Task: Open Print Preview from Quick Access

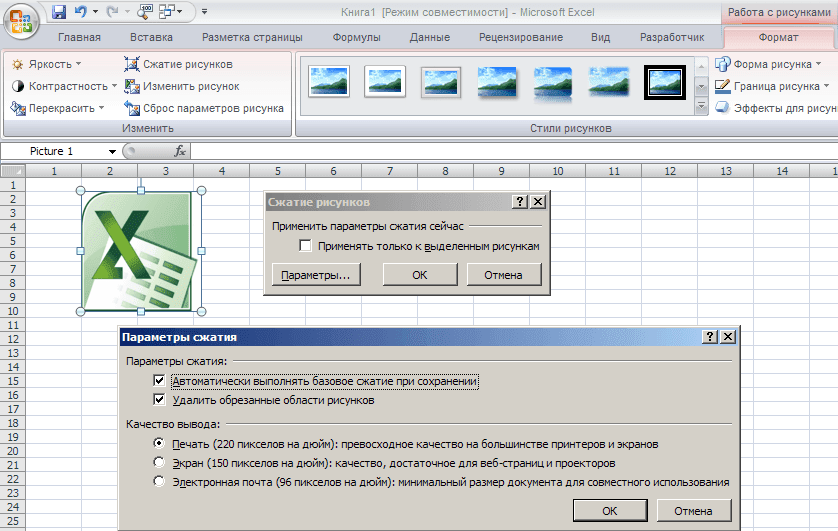Action: (145, 11)
